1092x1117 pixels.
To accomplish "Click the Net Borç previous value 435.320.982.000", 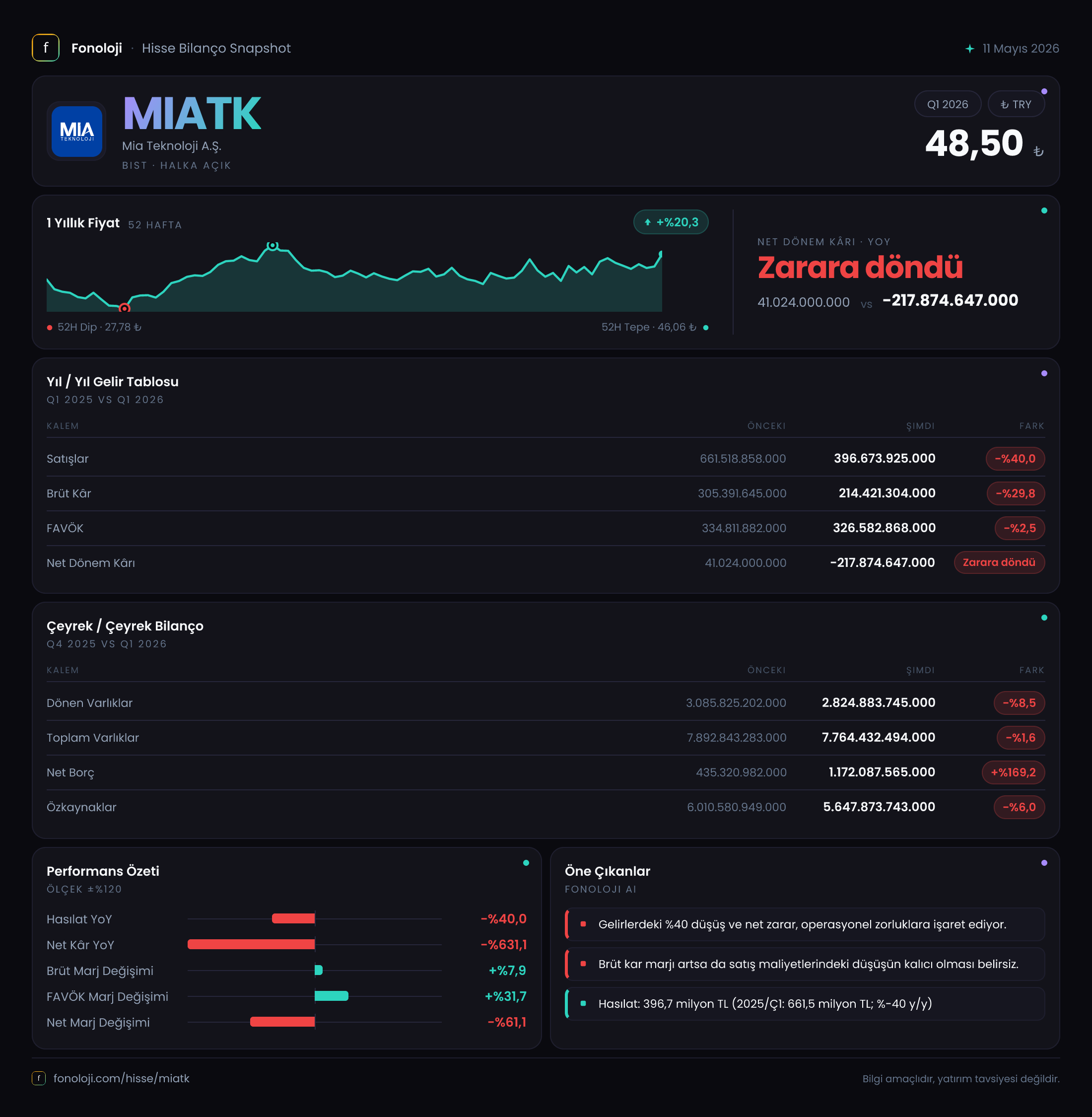I will (x=741, y=773).
